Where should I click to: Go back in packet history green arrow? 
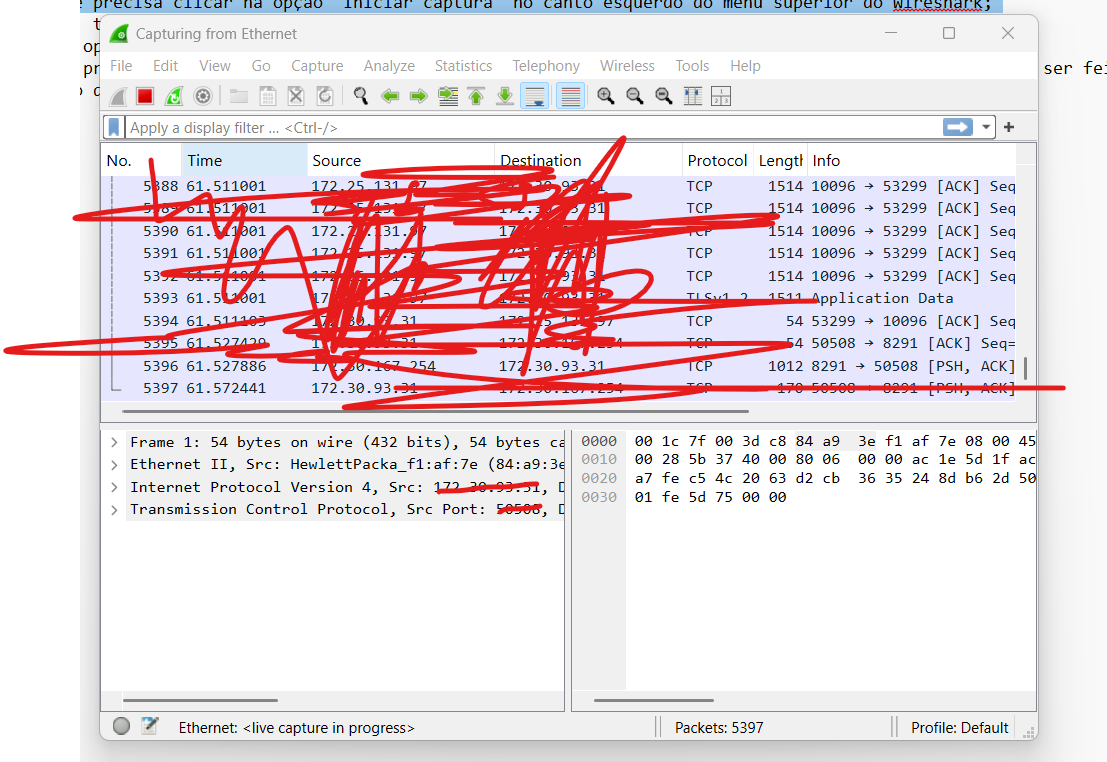click(x=390, y=96)
